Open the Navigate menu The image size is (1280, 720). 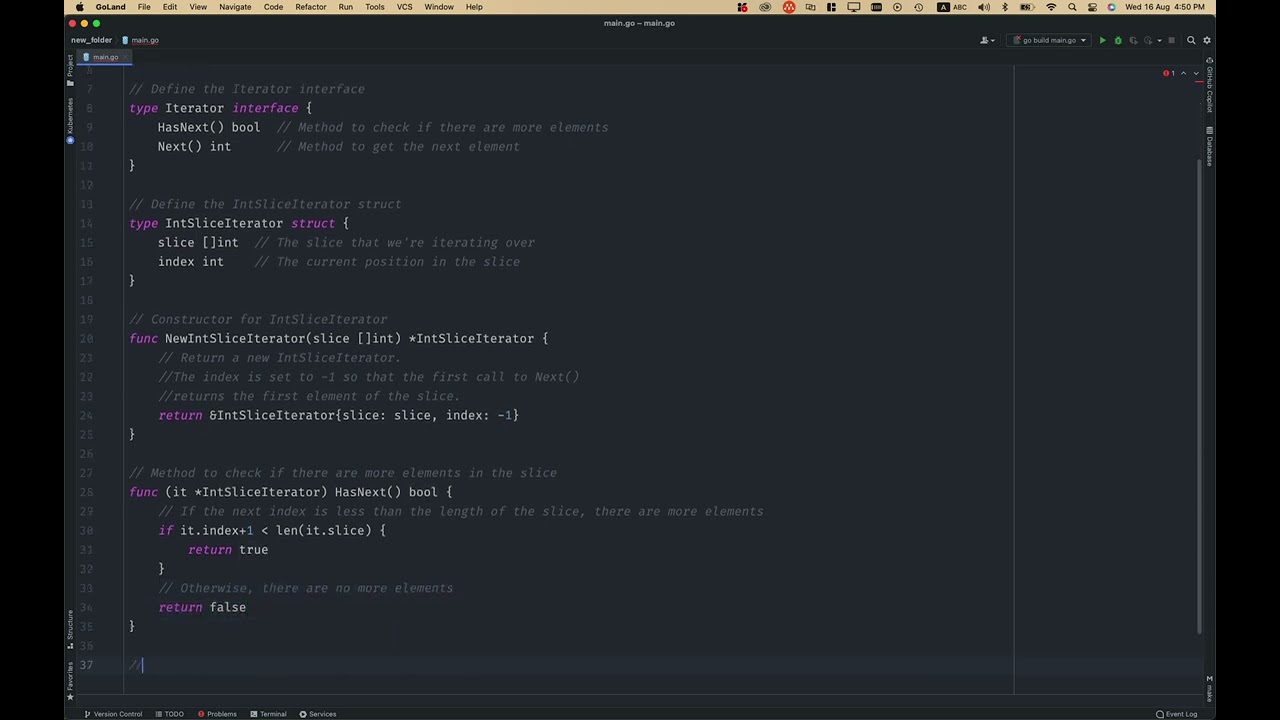pyautogui.click(x=235, y=7)
